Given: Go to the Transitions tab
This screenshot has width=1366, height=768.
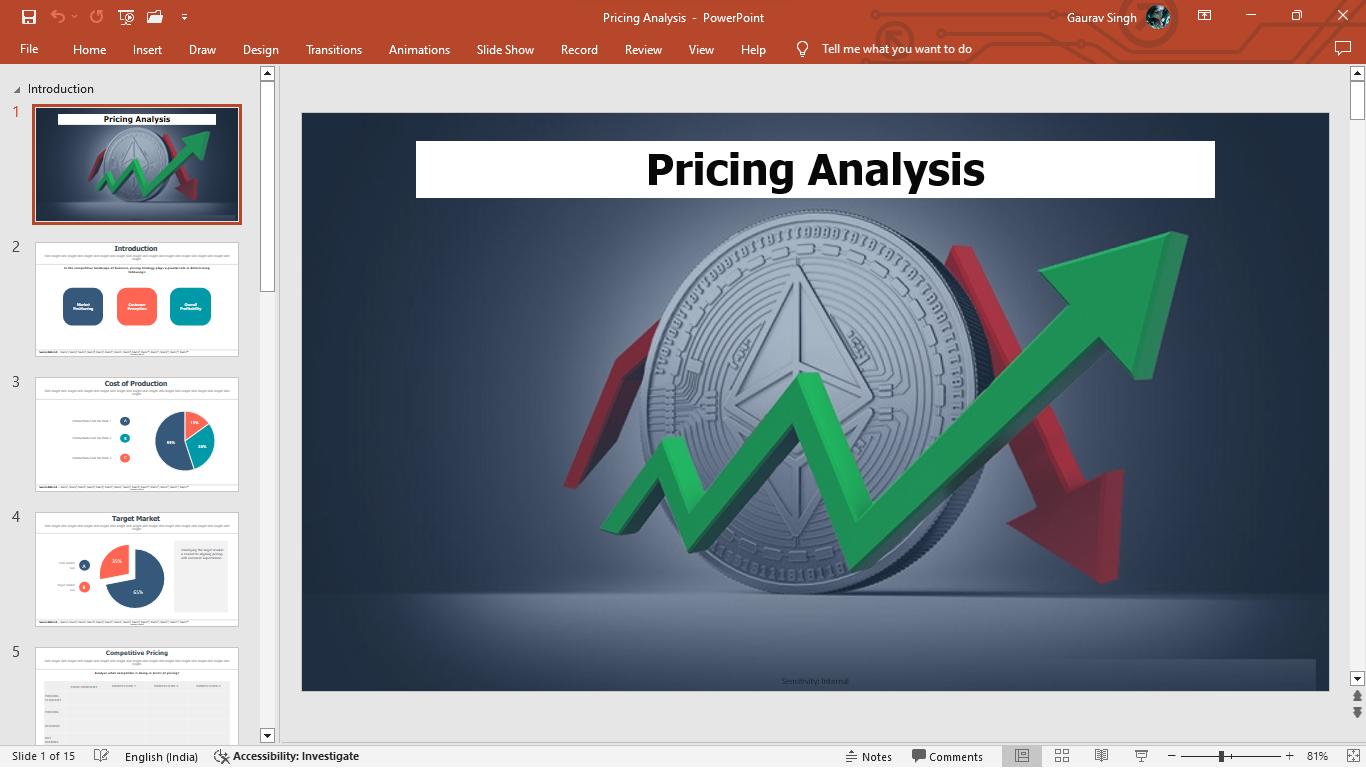Looking at the screenshot, I should 334,49.
